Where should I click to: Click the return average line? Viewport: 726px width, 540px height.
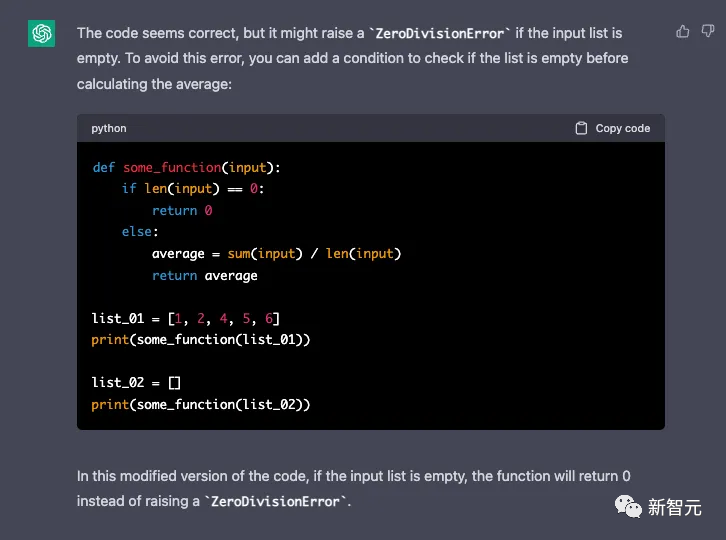coord(204,275)
